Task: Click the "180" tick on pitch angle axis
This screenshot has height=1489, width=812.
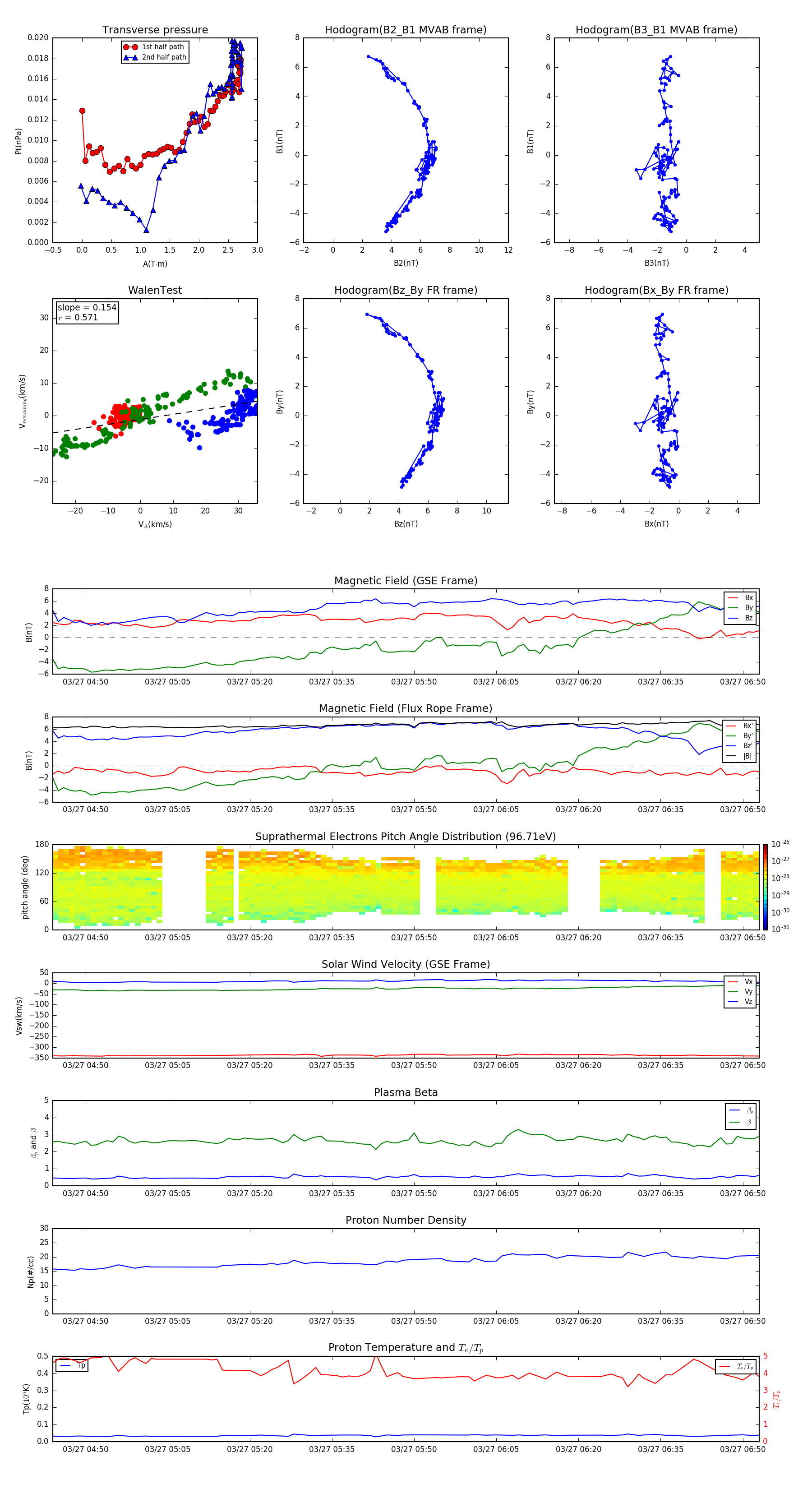Action: [42, 845]
